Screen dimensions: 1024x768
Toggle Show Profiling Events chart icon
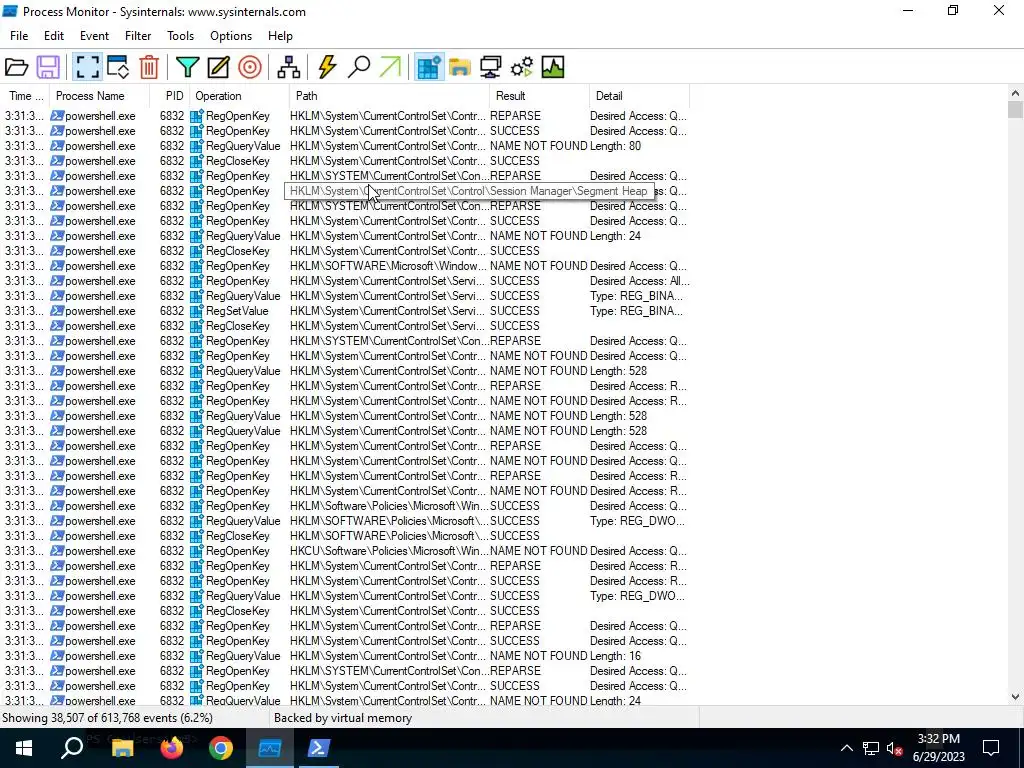(552, 67)
